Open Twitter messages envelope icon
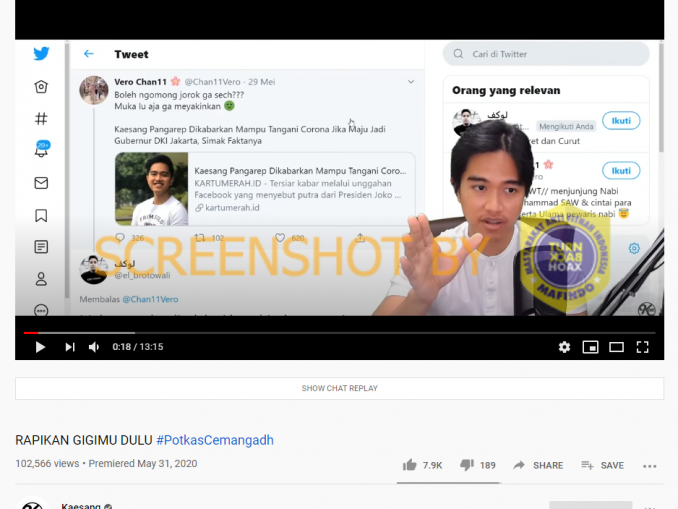 [41, 182]
